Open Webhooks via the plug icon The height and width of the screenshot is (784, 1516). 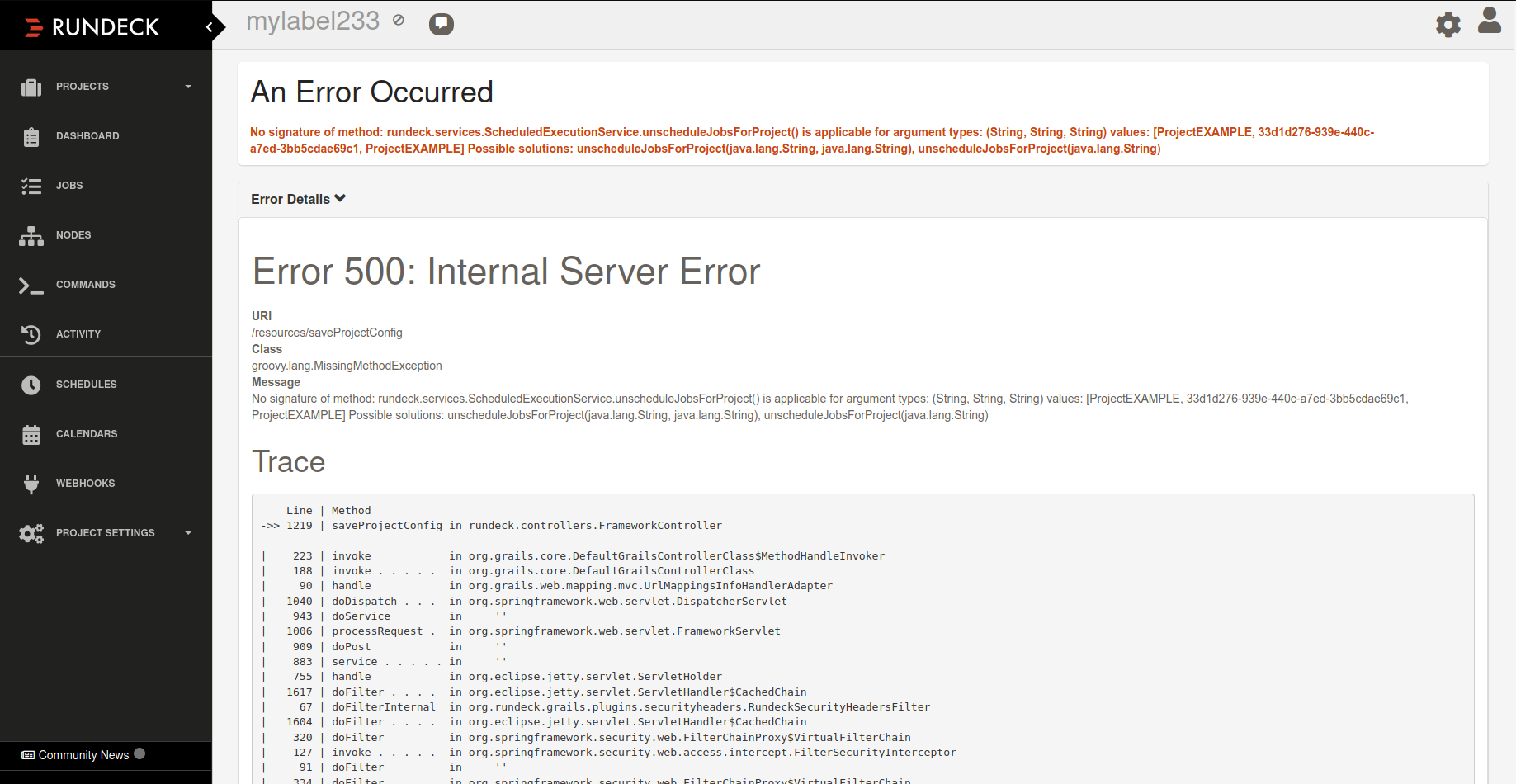31,484
